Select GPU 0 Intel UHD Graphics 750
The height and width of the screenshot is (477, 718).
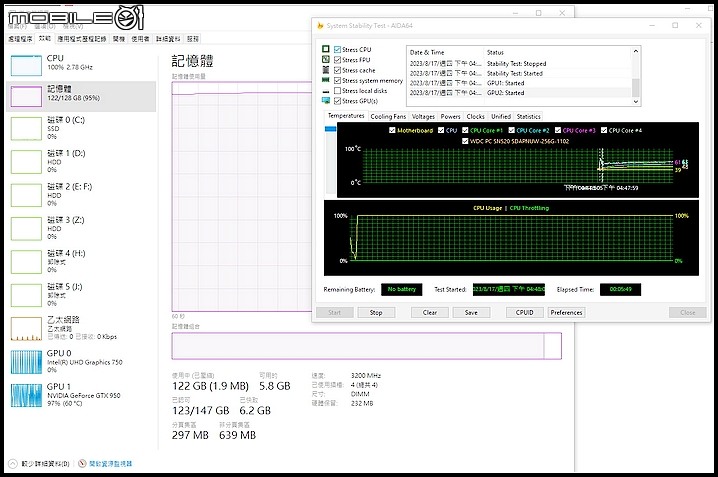tap(82, 362)
